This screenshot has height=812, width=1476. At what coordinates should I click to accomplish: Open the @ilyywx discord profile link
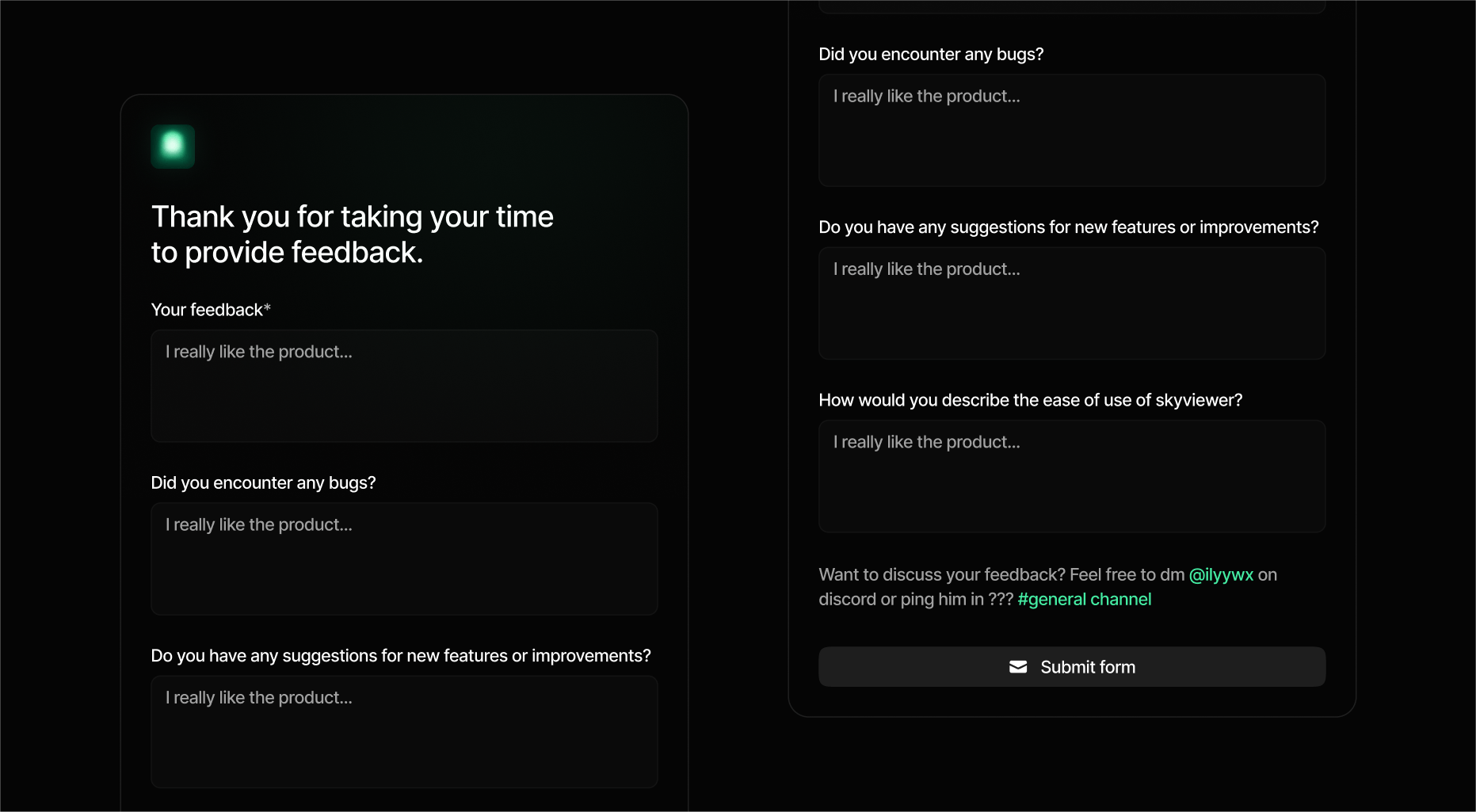click(1219, 574)
